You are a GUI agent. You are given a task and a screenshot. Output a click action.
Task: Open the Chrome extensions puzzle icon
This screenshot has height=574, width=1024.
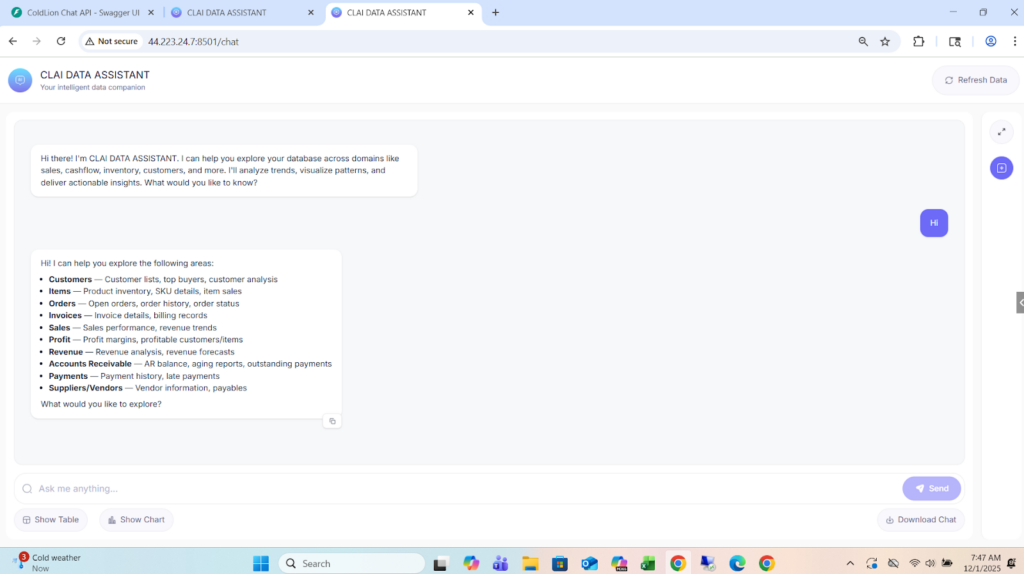(919, 42)
